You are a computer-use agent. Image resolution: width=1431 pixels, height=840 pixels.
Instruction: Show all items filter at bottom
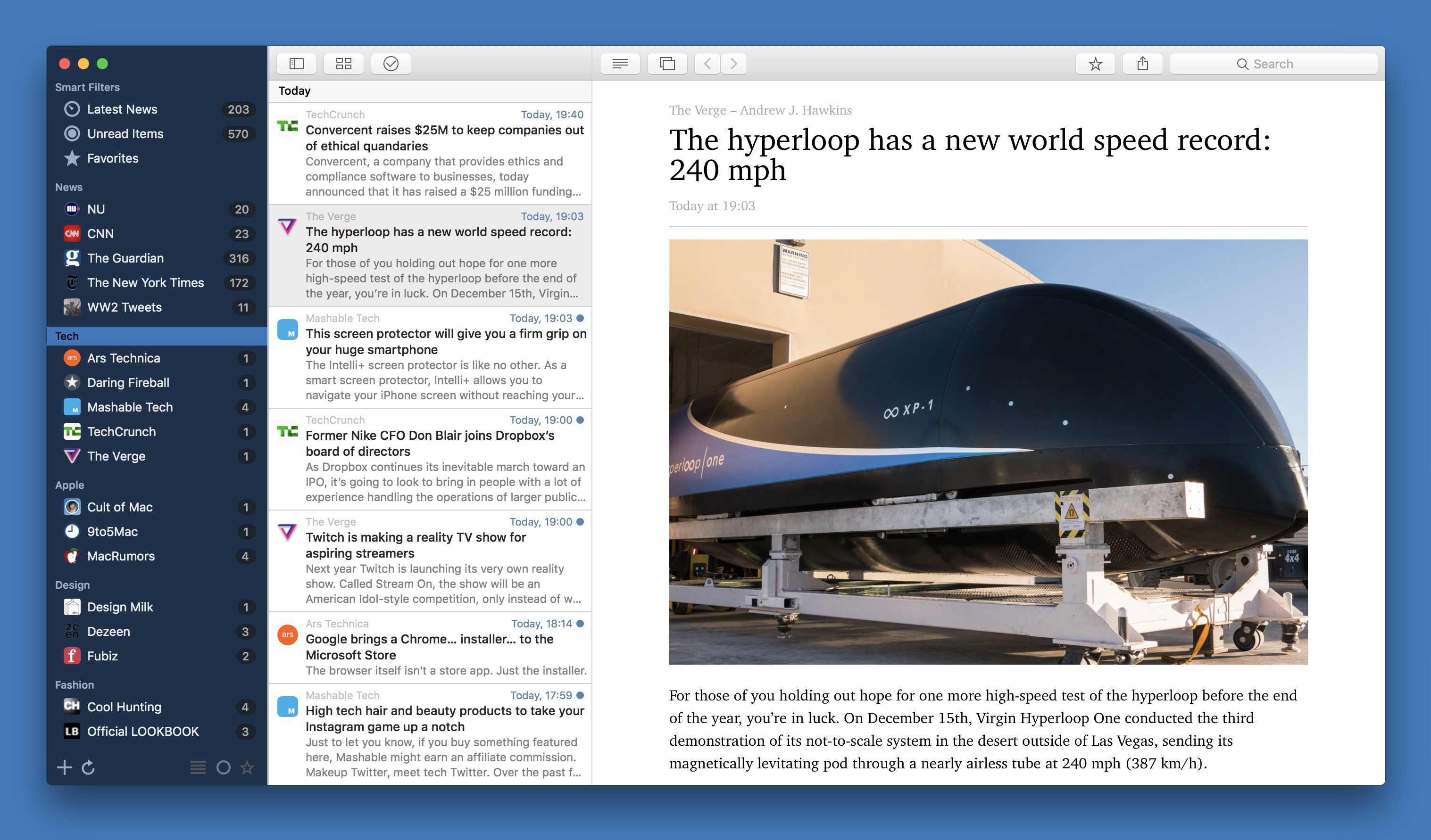(x=198, y=767)
